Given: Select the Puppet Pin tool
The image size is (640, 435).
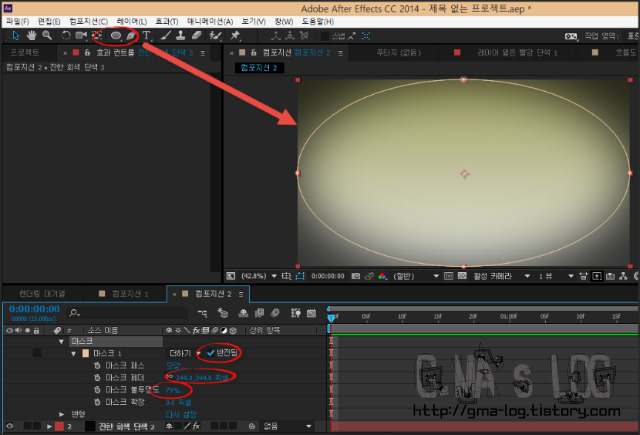Looking at the screenshot, I should click(235, 36).
